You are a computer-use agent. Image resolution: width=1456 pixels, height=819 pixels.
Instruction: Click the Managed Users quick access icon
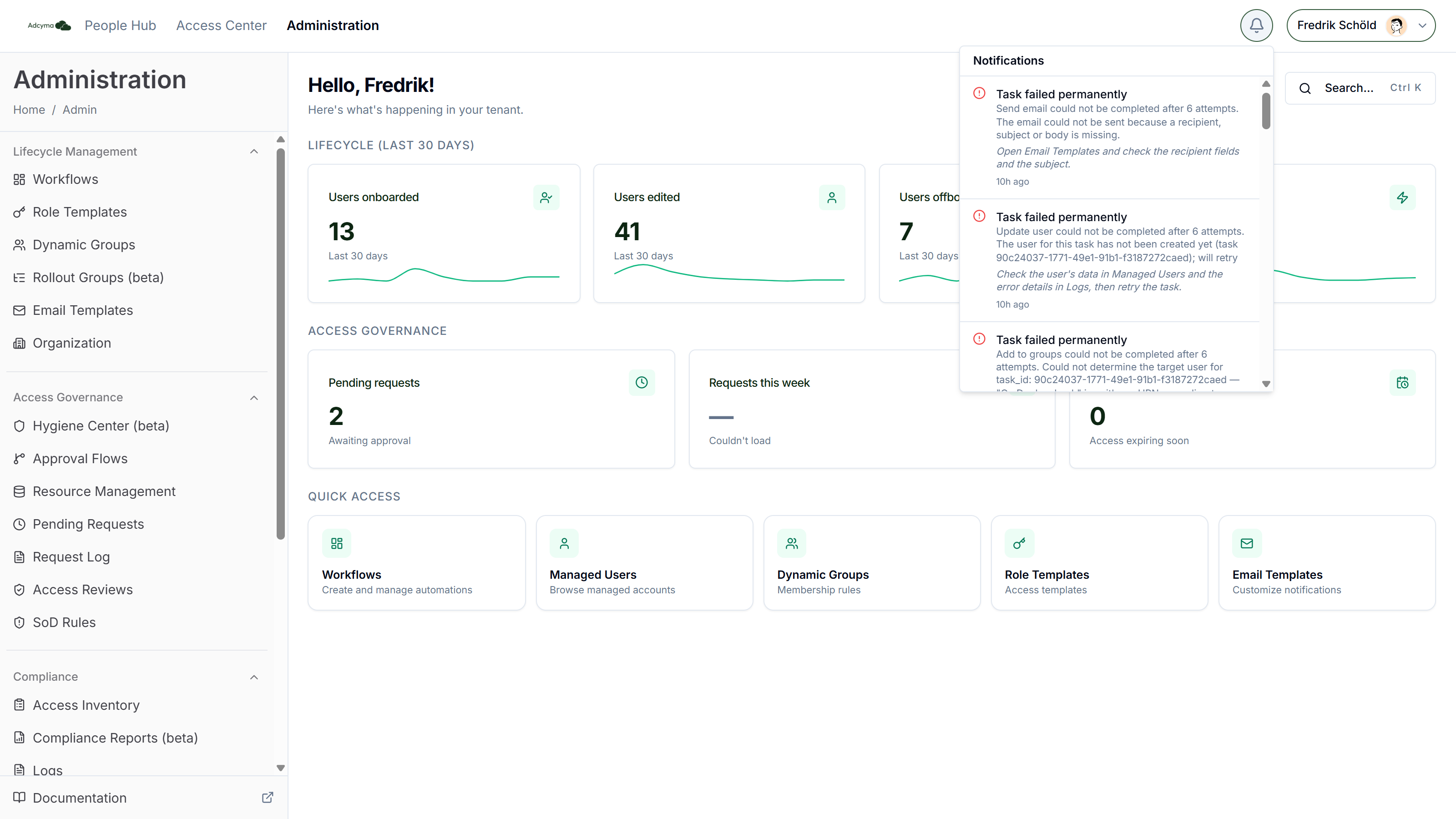click(564, 543)
